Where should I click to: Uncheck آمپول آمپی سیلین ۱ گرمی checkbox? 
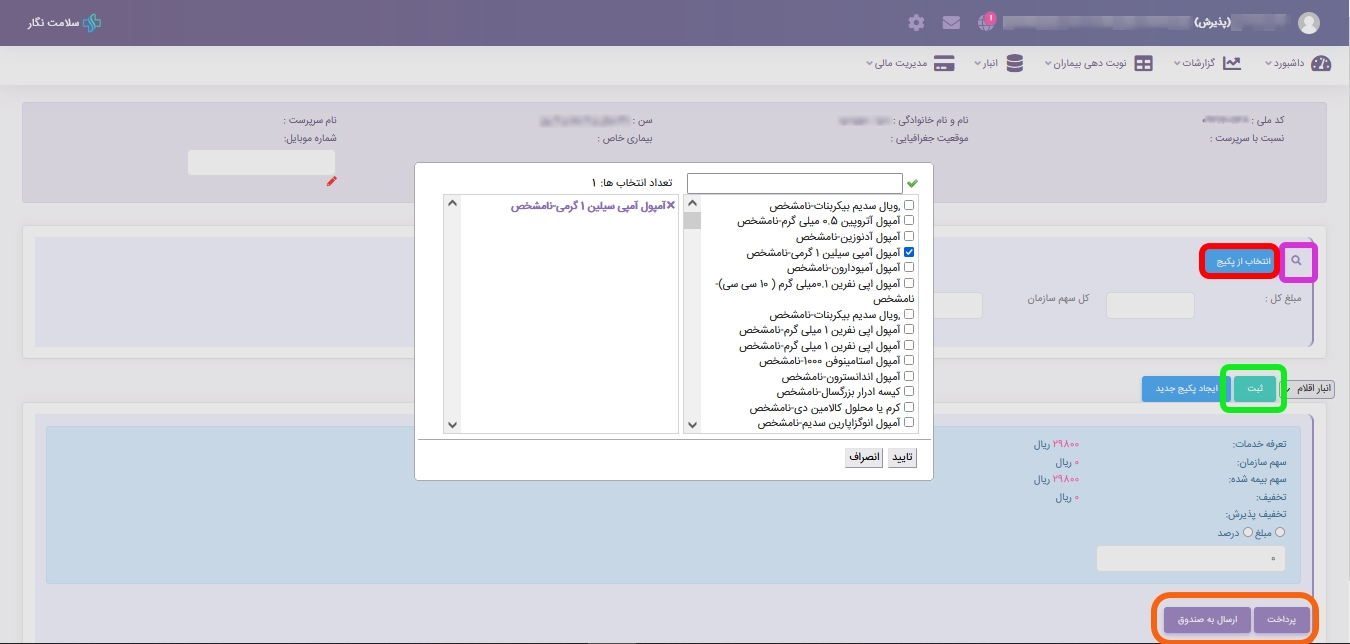point(909,253)
